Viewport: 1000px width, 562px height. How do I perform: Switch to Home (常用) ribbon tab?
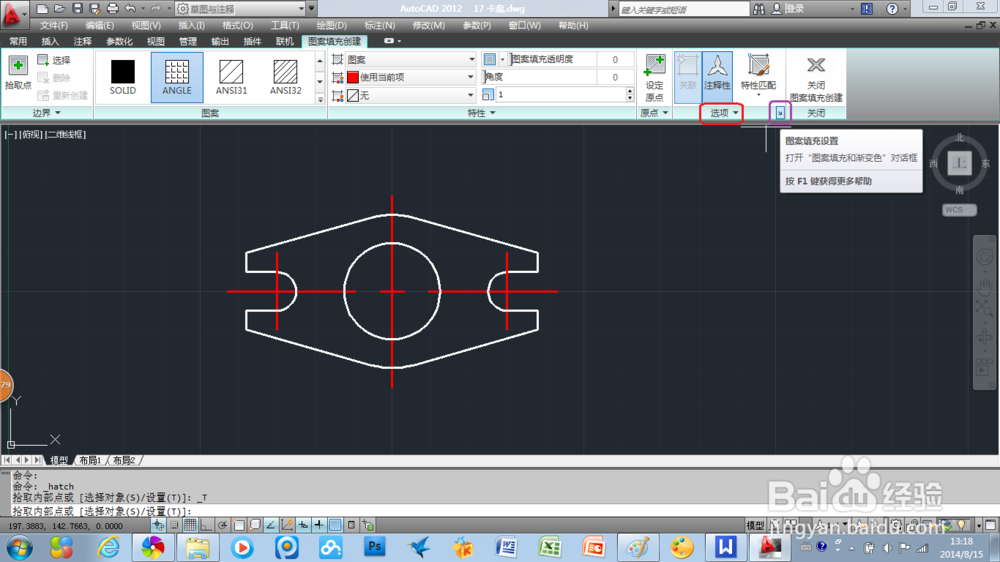[18, 41]
